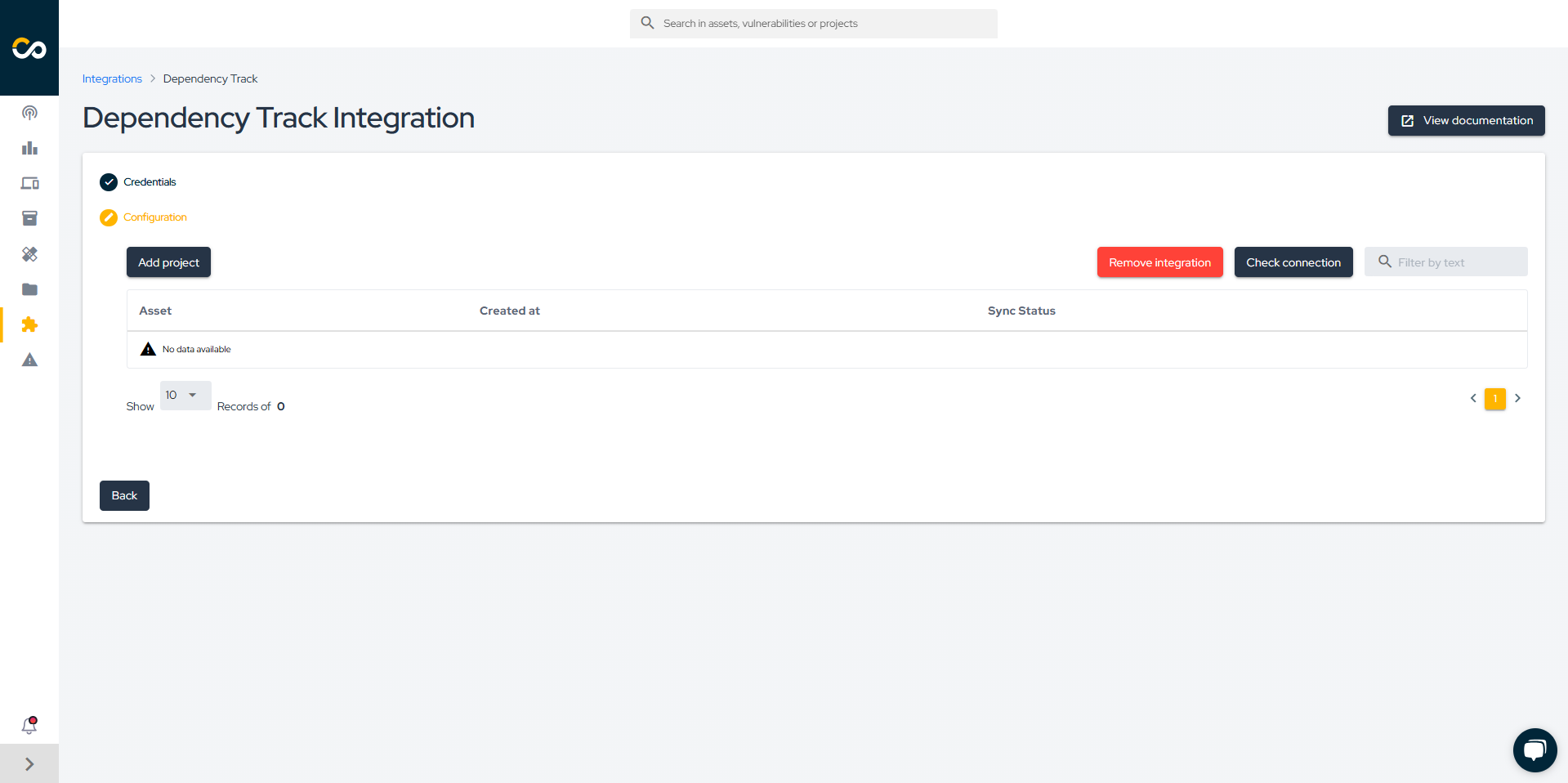Sort by Sync Status column header
1568x783 pixels.
tap(1021, 311)
